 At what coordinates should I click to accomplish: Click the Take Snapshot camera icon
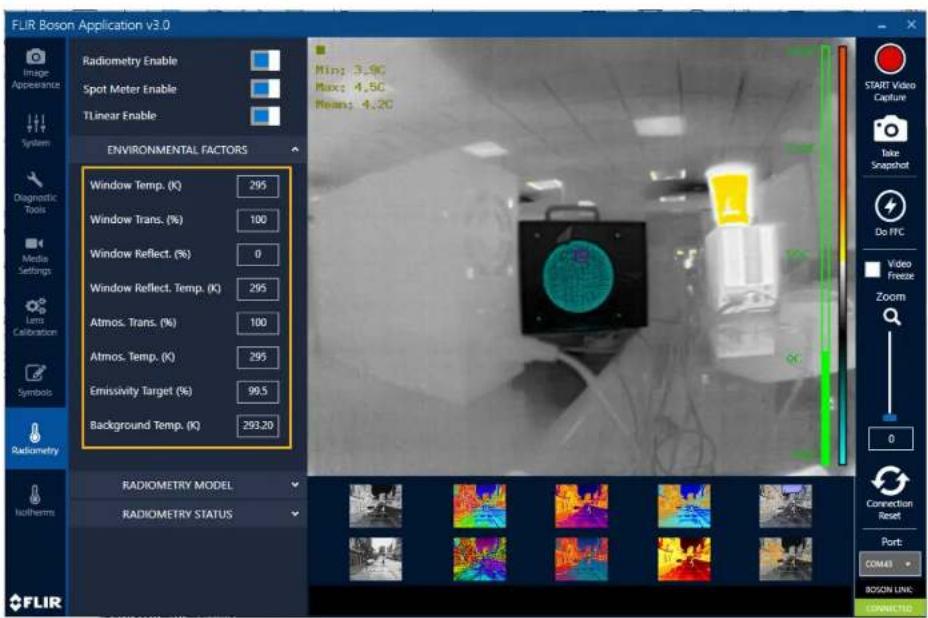[x=890, y=129]
